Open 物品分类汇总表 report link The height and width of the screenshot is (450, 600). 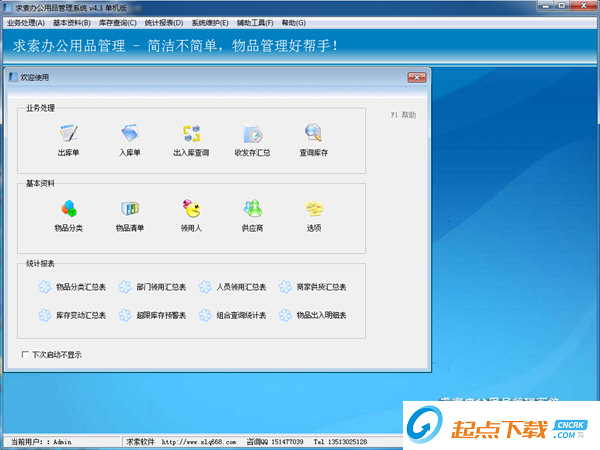click(81, 287)
